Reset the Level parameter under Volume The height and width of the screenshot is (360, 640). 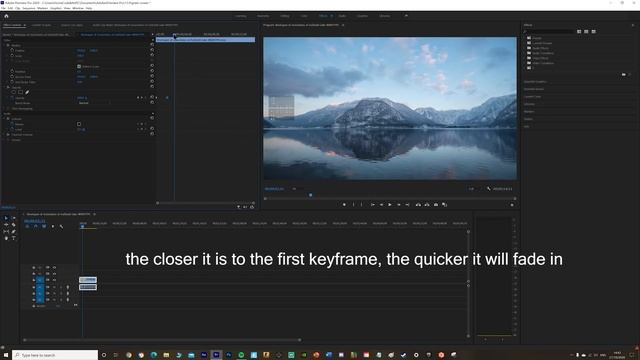pos(152,129)
